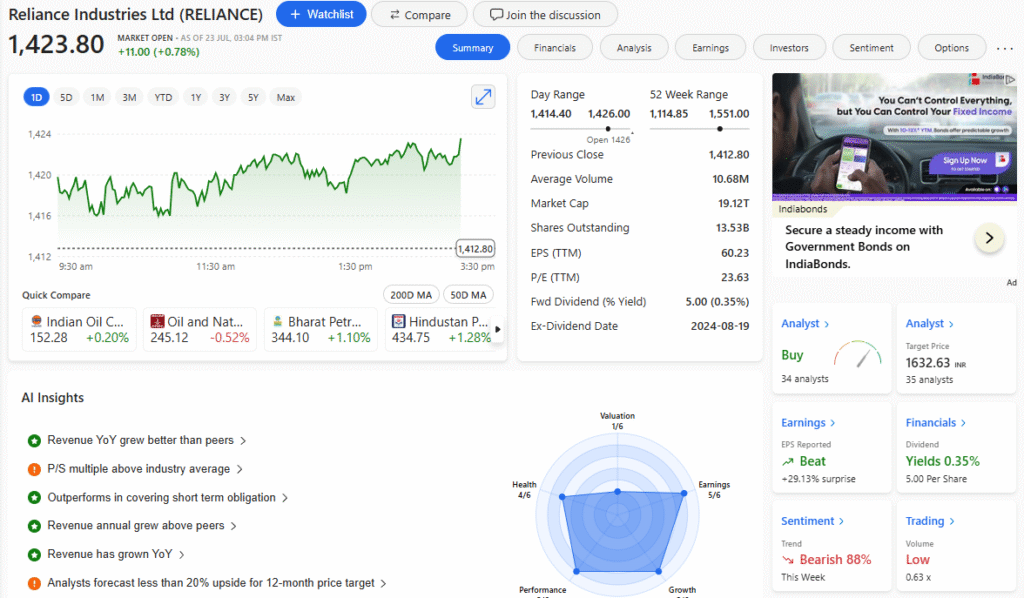Click the circular arrow on the IndiaBonds ad

click(989, 238)
